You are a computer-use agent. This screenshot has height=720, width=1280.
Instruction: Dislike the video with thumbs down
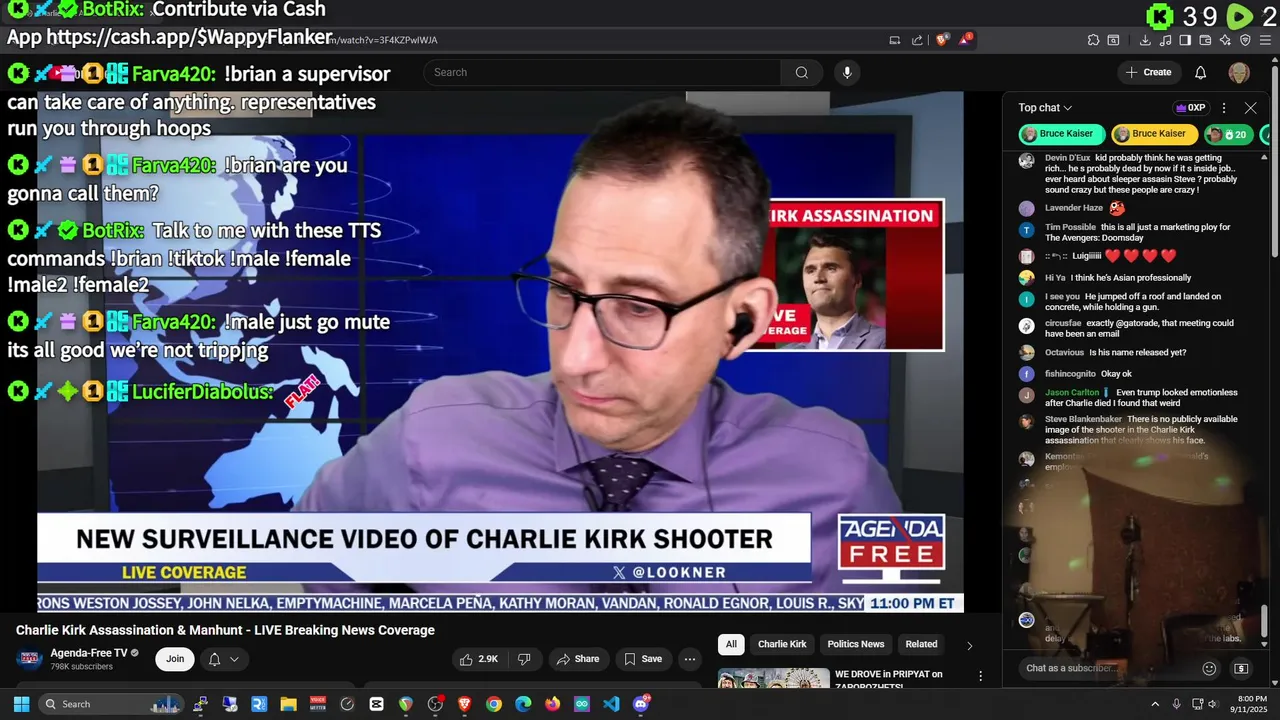524,659
